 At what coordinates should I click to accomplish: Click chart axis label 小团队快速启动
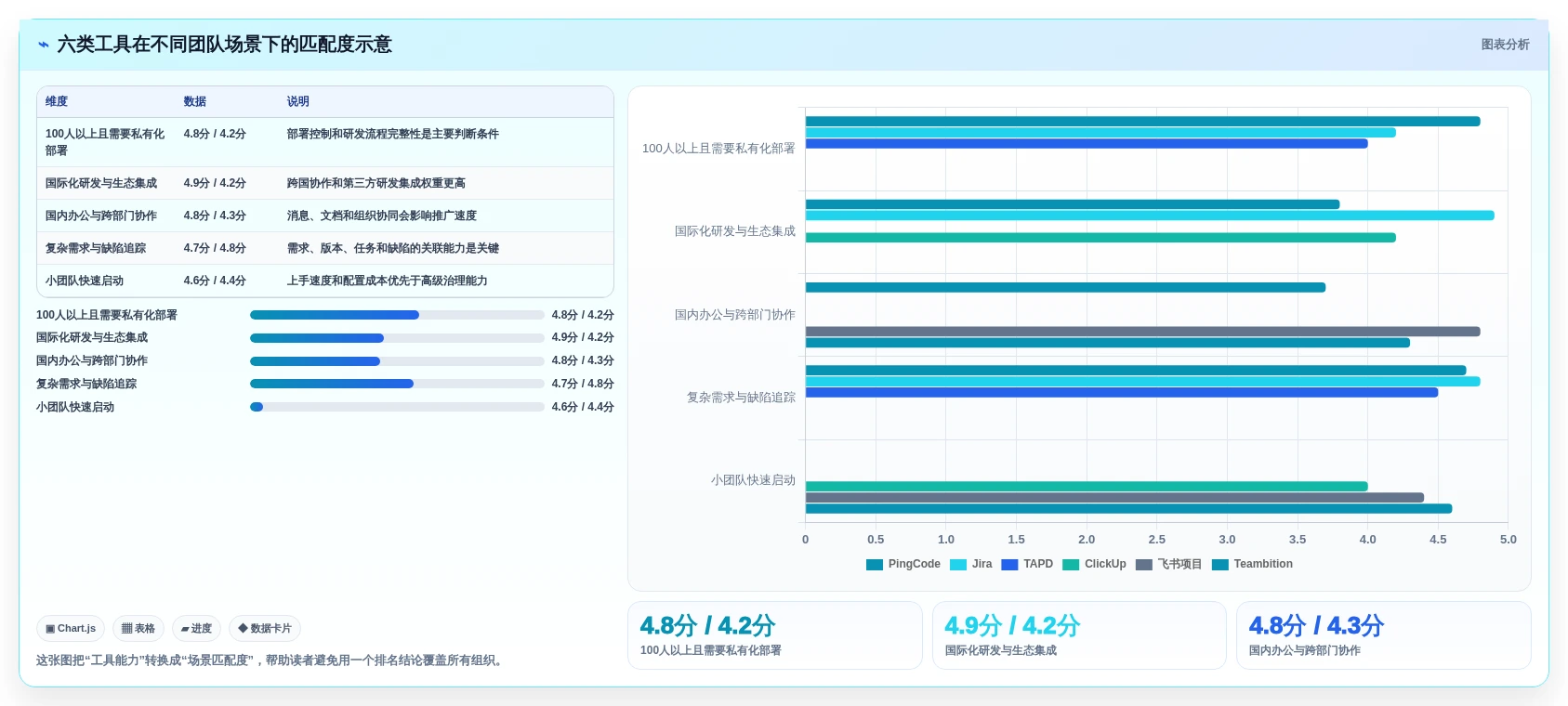point(753,480)
